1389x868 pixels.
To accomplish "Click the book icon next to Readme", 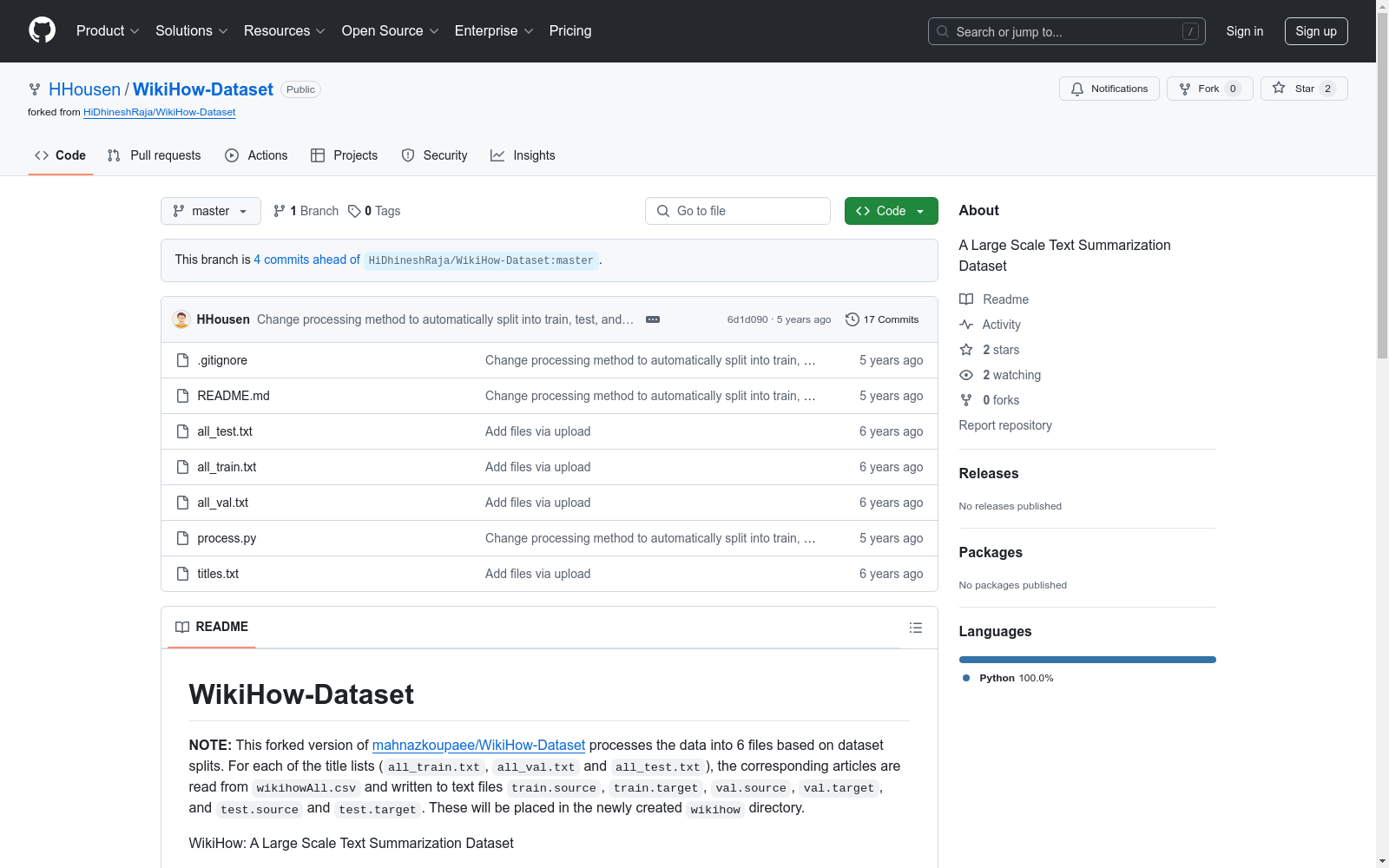I will pos(966,299).
